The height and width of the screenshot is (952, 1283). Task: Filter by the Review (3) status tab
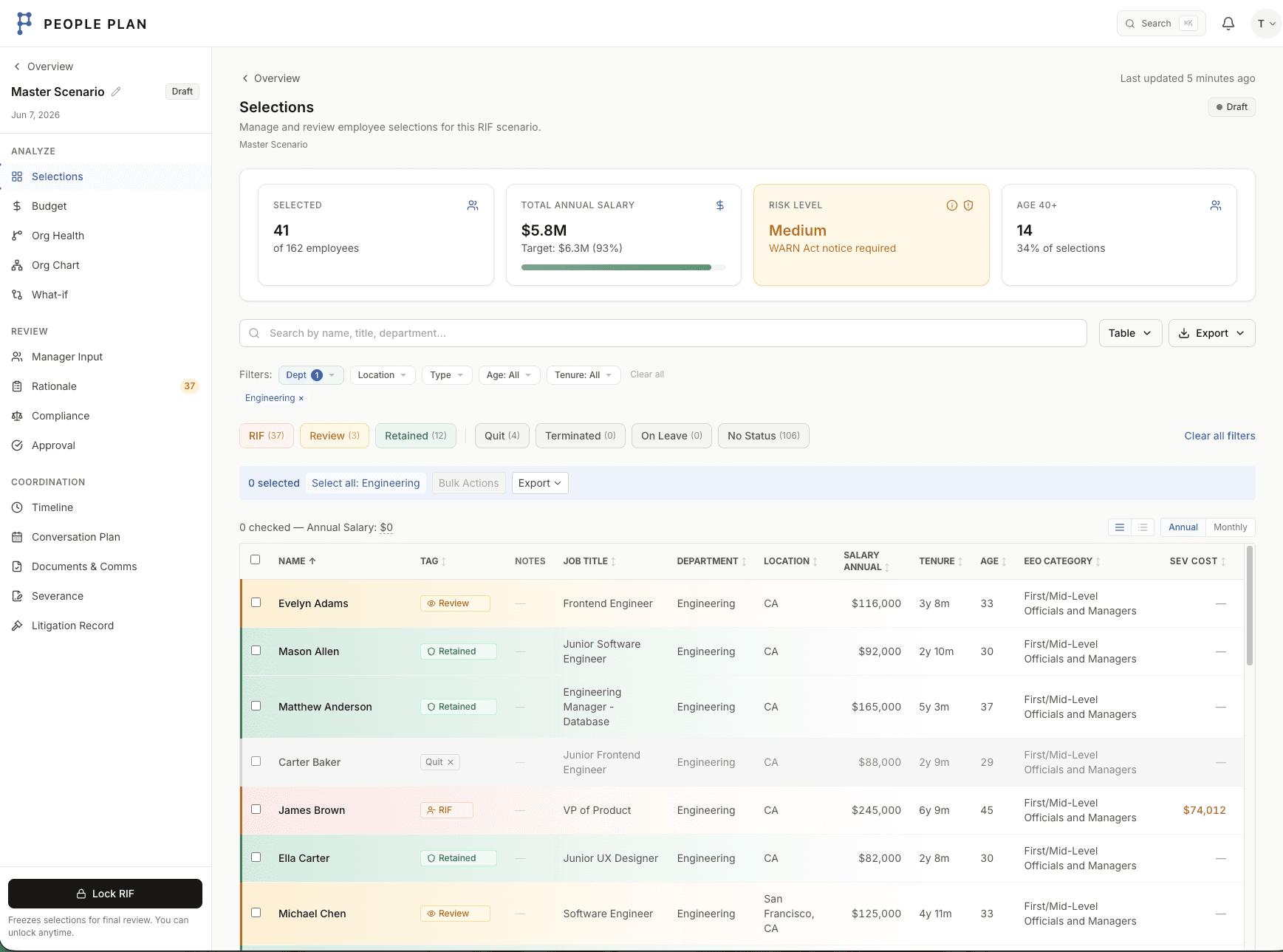pyautogui.click(x=335, y=436)
